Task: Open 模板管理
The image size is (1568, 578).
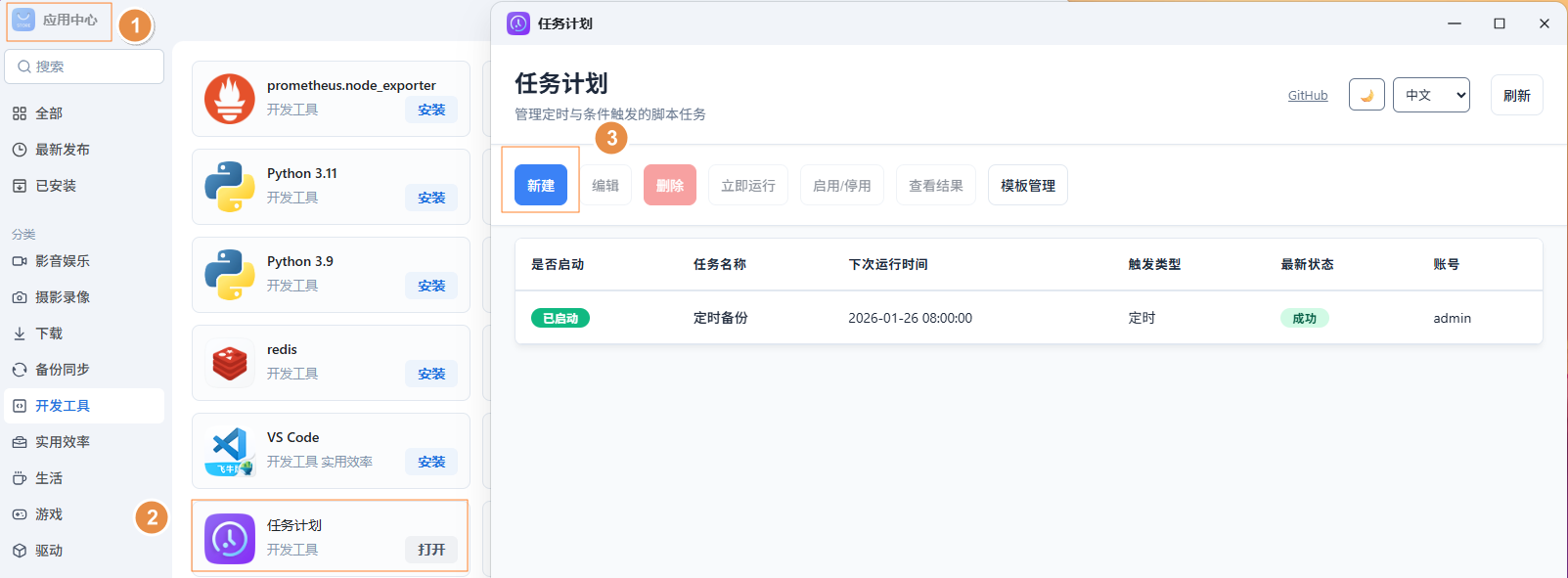Action: coord(1028,185)
